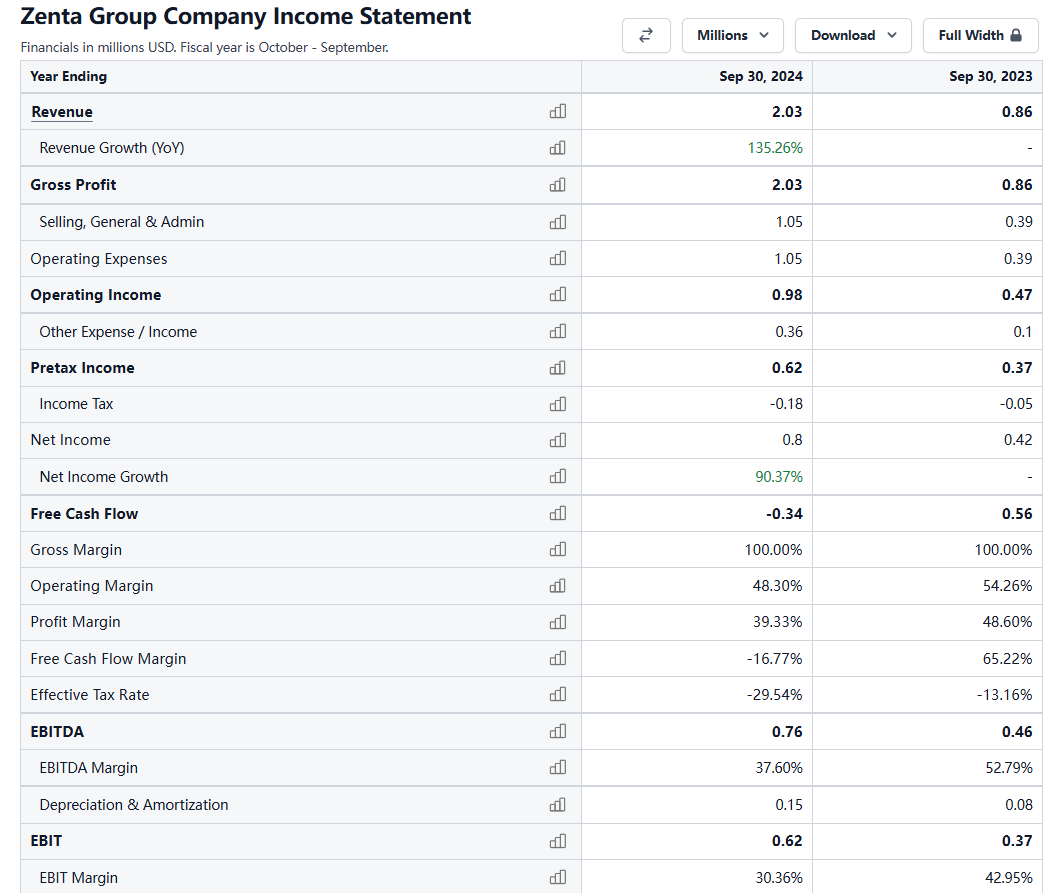Select the Gross Profit row label
The width and height of the screenshot is (1061, 893).
click(x=73, y=185)
